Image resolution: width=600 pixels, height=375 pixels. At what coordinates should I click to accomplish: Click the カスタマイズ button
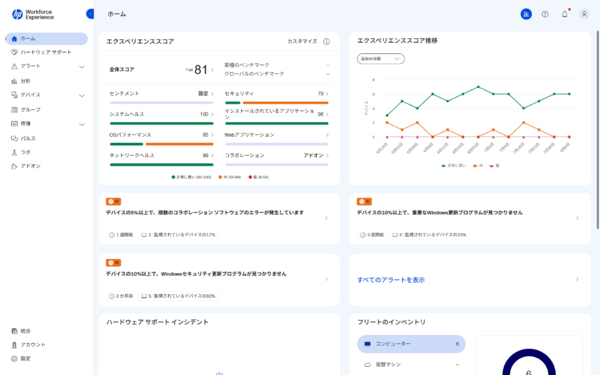pyautogui.click(x=302, y=41)
